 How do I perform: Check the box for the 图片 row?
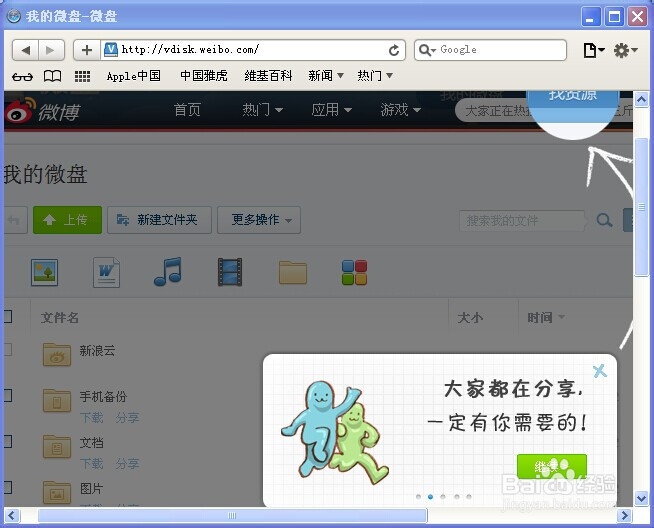(x=8, y=487)
